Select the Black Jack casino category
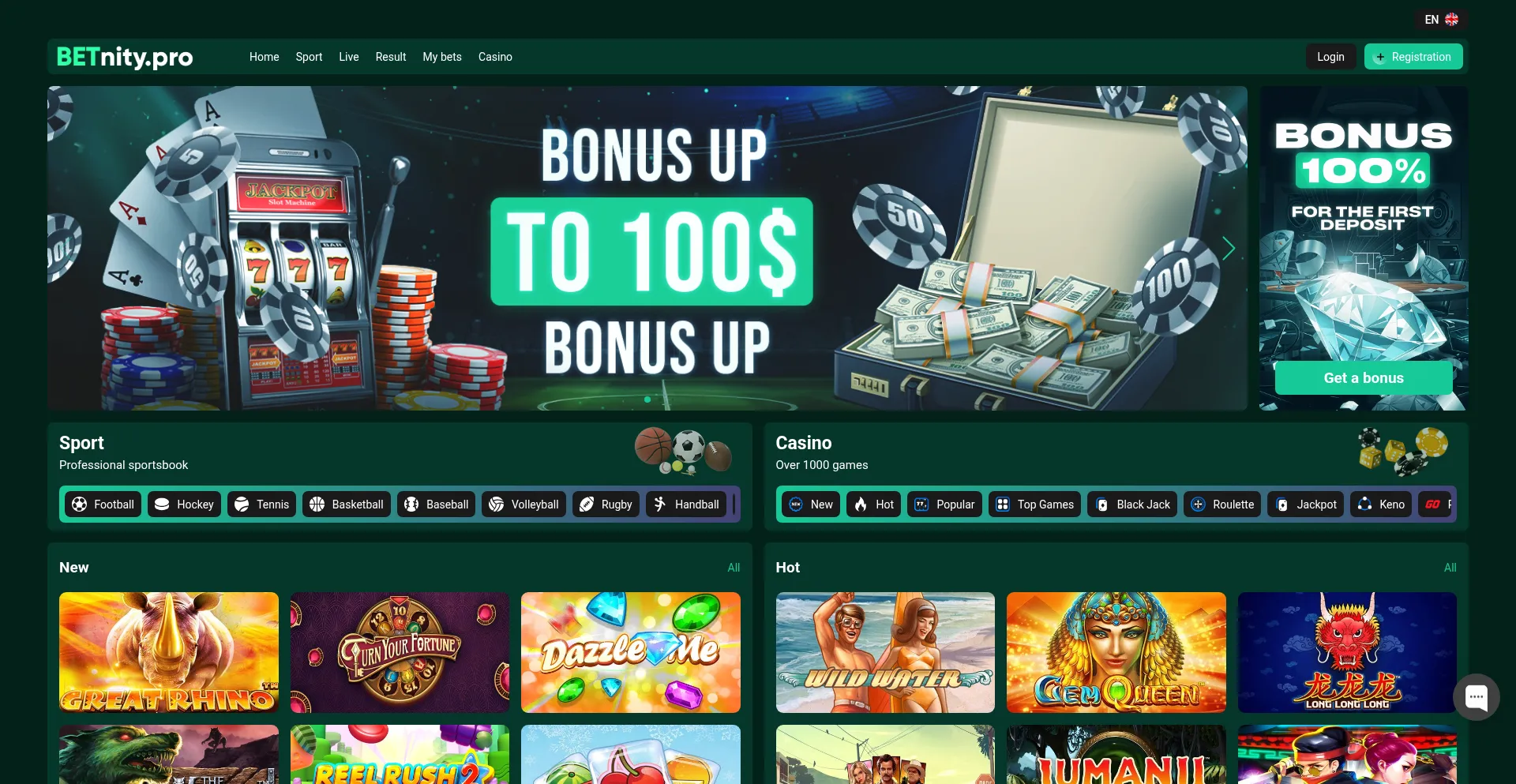Screen dimensions: 1516x784 pos(1132,505)
